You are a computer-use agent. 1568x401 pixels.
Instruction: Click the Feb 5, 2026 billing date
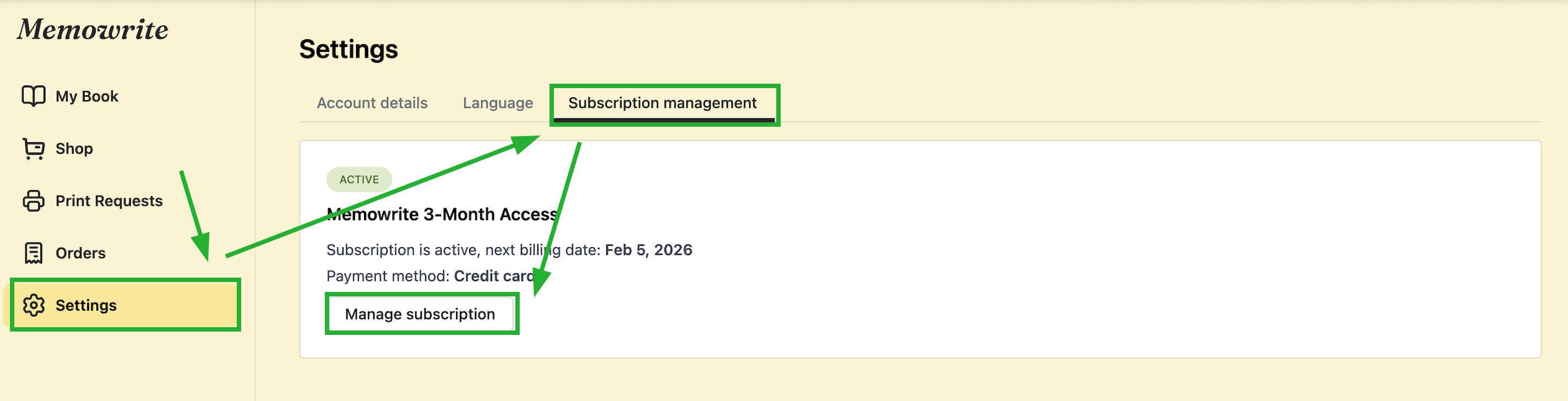(x=648, y=250)
